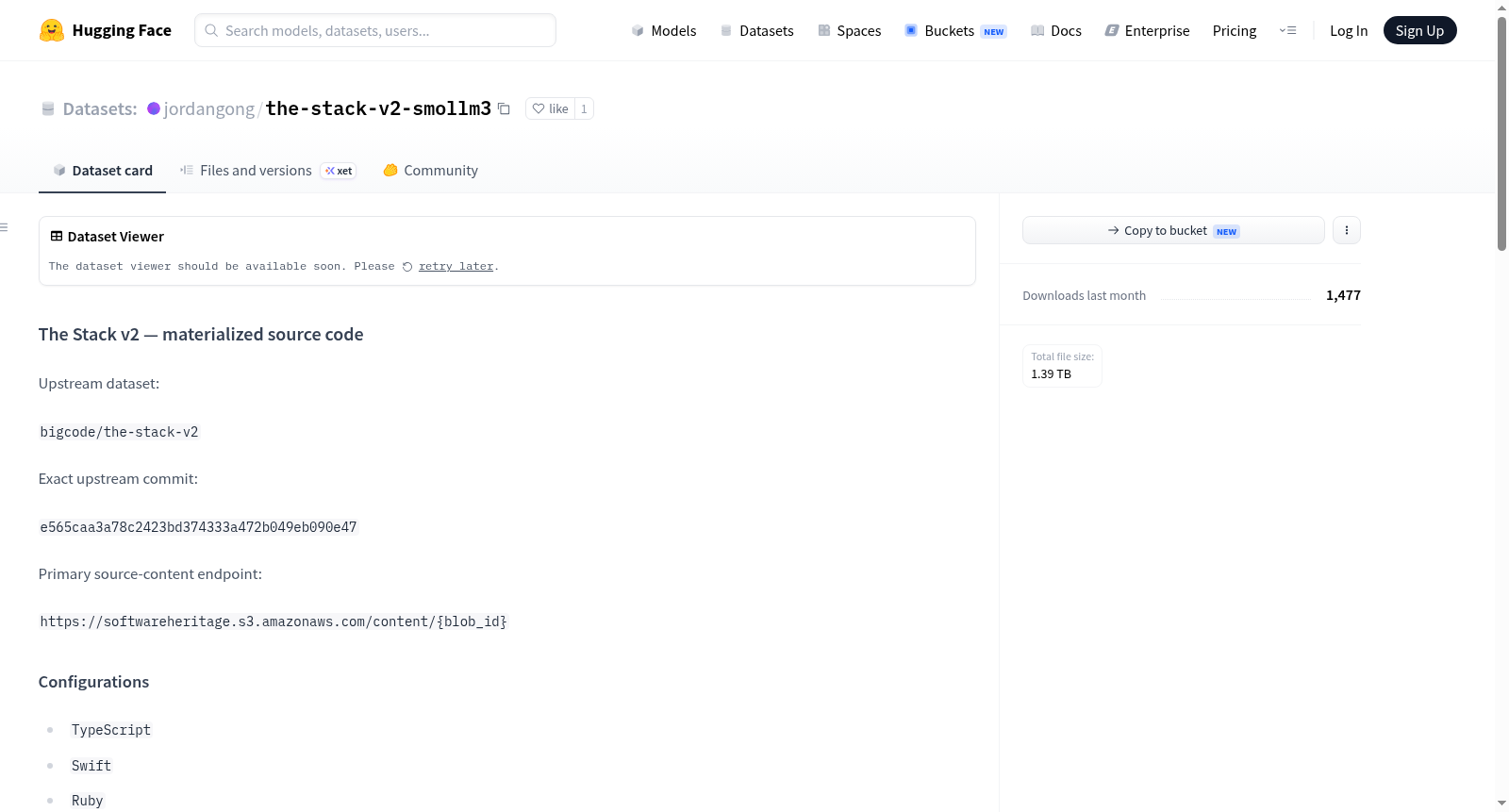The image size is (1509, 812).
Task: Click the Datasets nav icon
Action: (726, 30)
